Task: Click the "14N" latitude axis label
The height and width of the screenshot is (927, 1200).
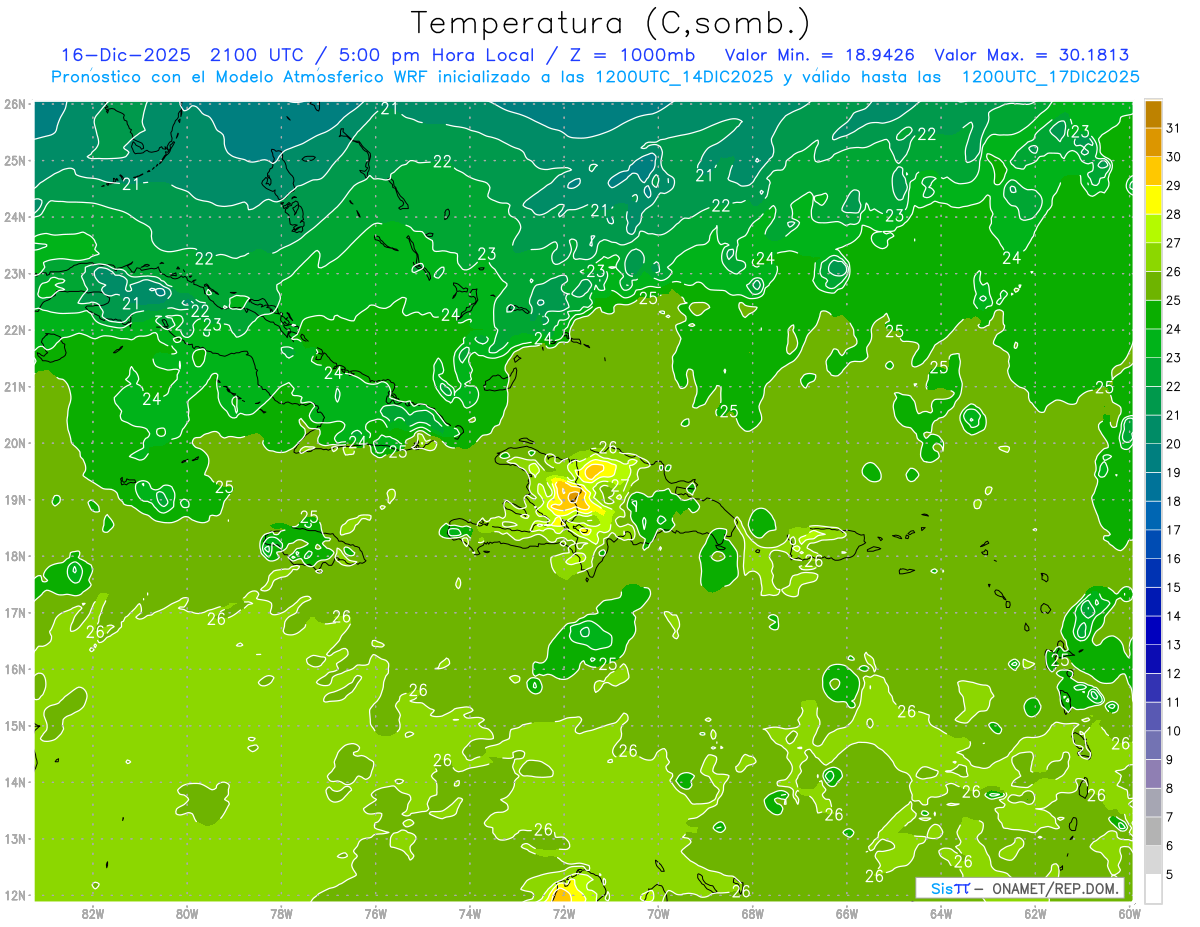Action: click(x=15, y=782)
